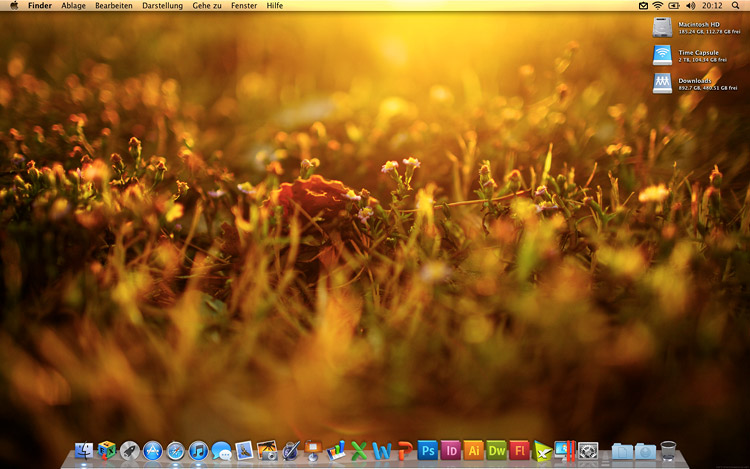Open Spotlight search magnifier icon

click(735, 5)
